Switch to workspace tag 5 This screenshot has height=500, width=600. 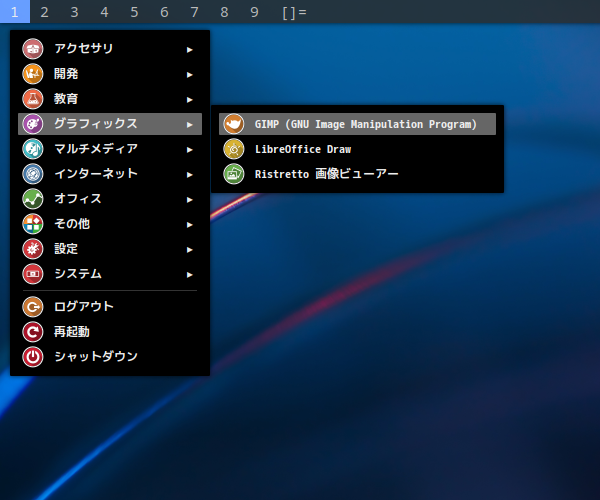(134, 11)
